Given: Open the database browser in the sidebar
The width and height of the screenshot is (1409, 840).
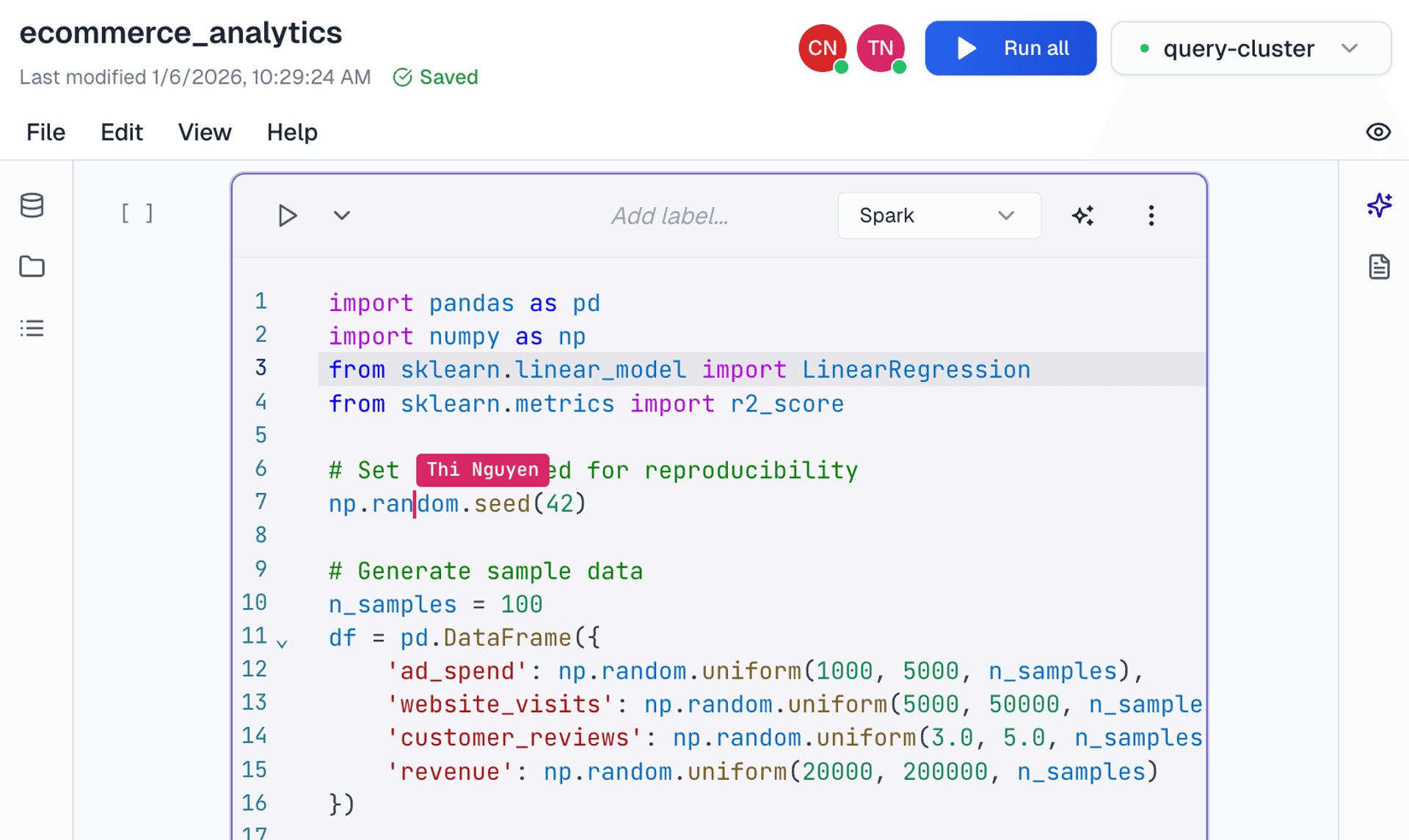Looking at the screenshot, I should [32, 206].
